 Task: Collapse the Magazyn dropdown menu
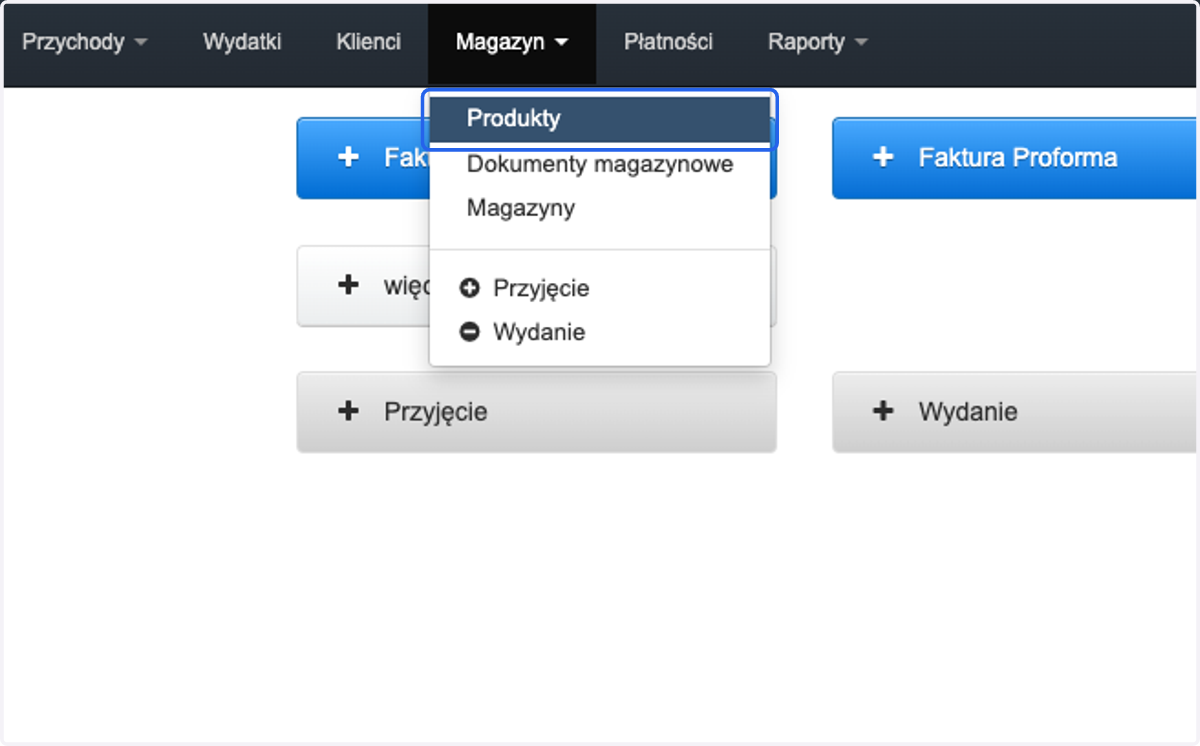(512, 42)
